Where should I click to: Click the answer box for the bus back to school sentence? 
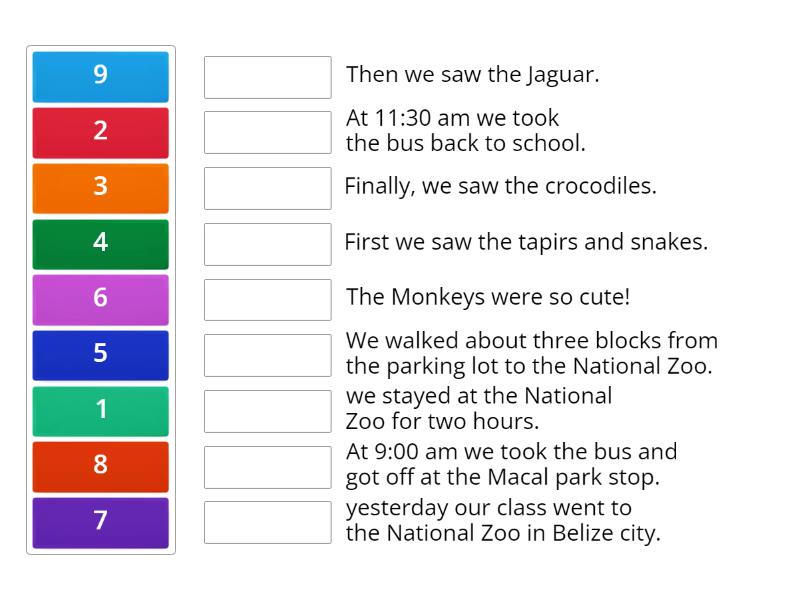point(267,130)
